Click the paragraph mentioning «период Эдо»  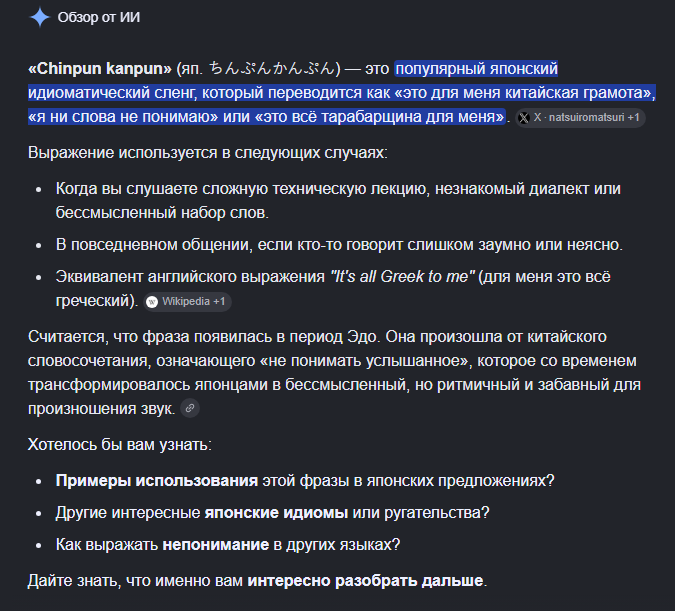click(x=334, y=372)
